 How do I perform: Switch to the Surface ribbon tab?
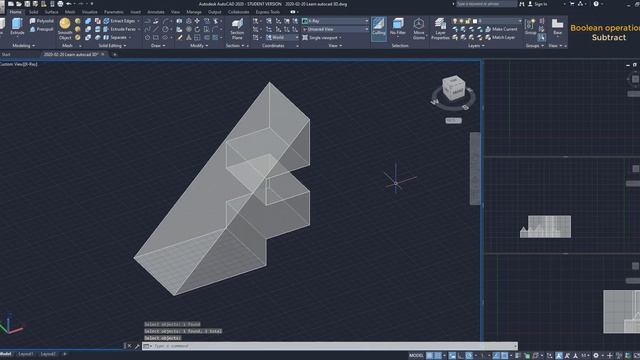coord(51,12)
